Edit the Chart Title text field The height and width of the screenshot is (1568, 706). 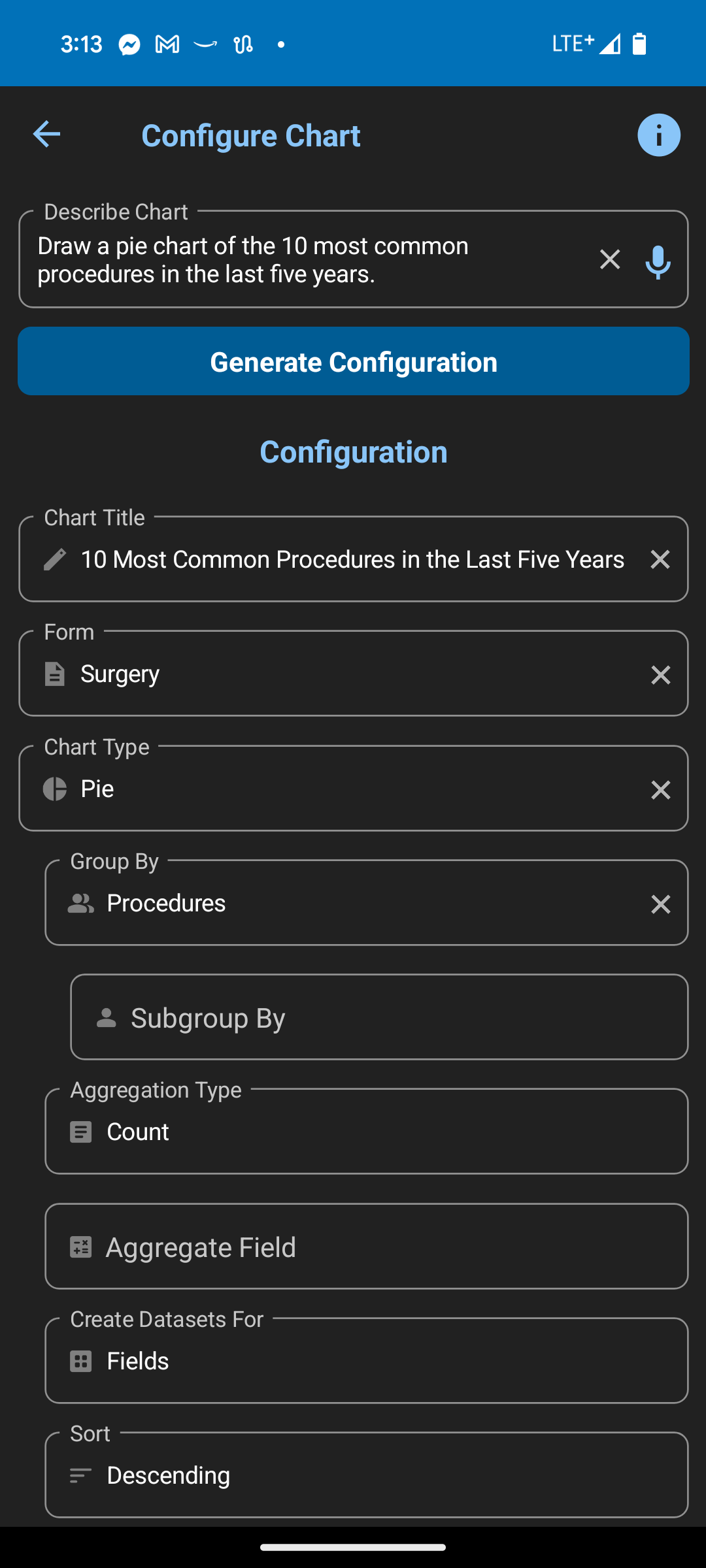coord(353,559)
